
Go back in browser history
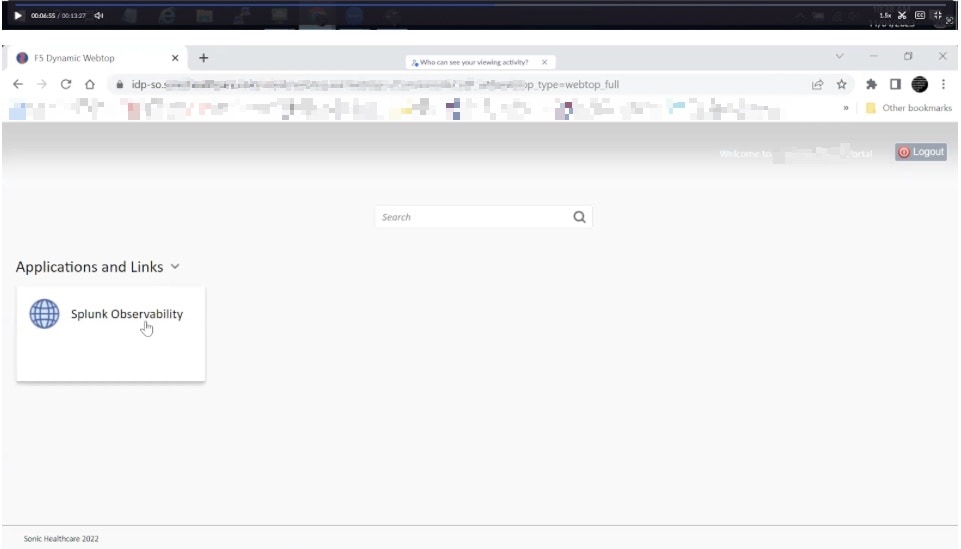click(18, 84)
